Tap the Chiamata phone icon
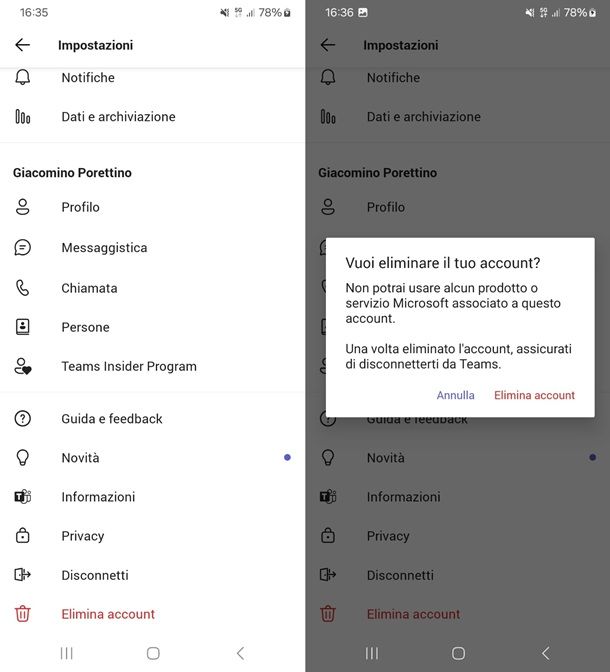This screenshot has width=610, height=672. click(23, 288)
